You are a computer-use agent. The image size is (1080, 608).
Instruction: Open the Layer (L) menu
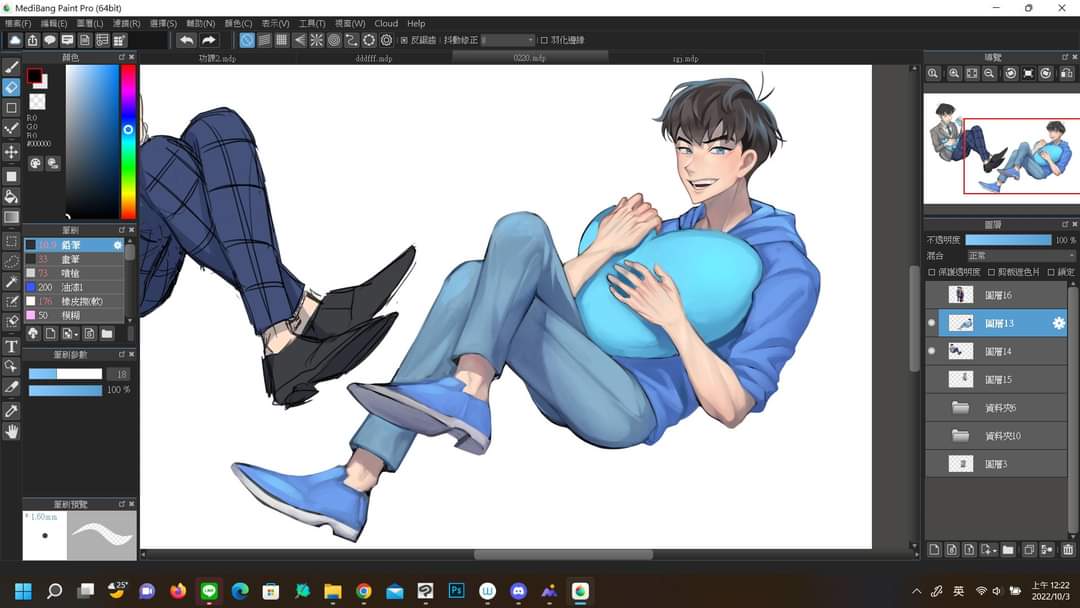click(90, 23)
